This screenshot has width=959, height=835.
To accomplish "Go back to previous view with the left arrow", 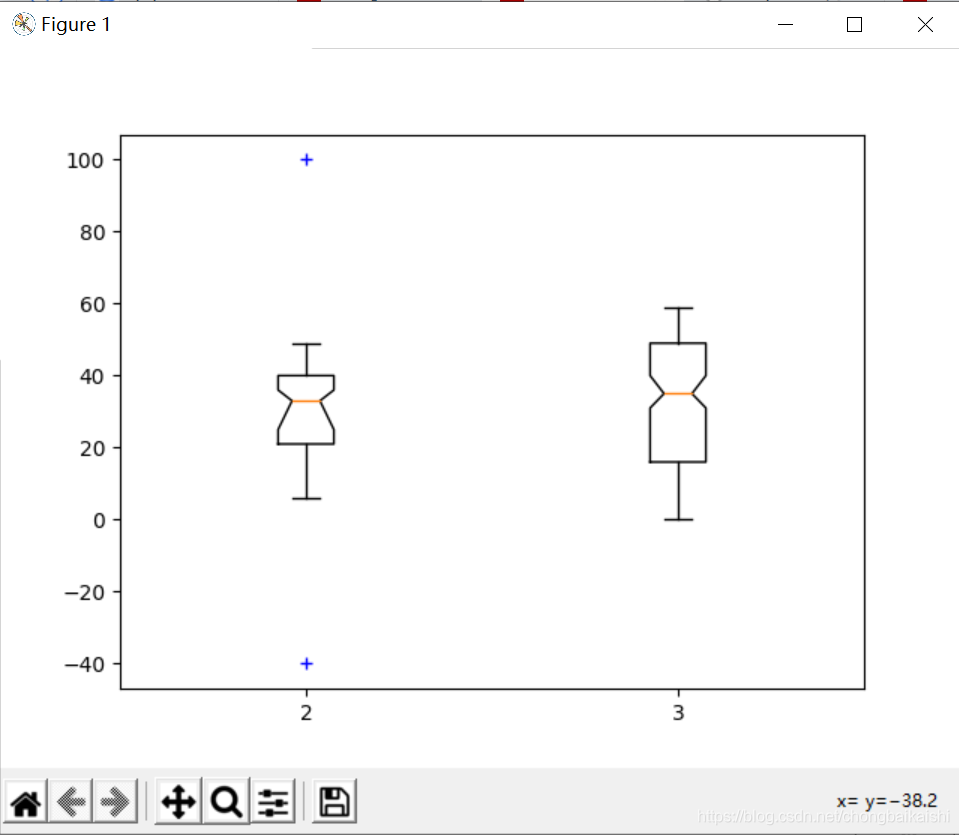I will tap(70, 802).
